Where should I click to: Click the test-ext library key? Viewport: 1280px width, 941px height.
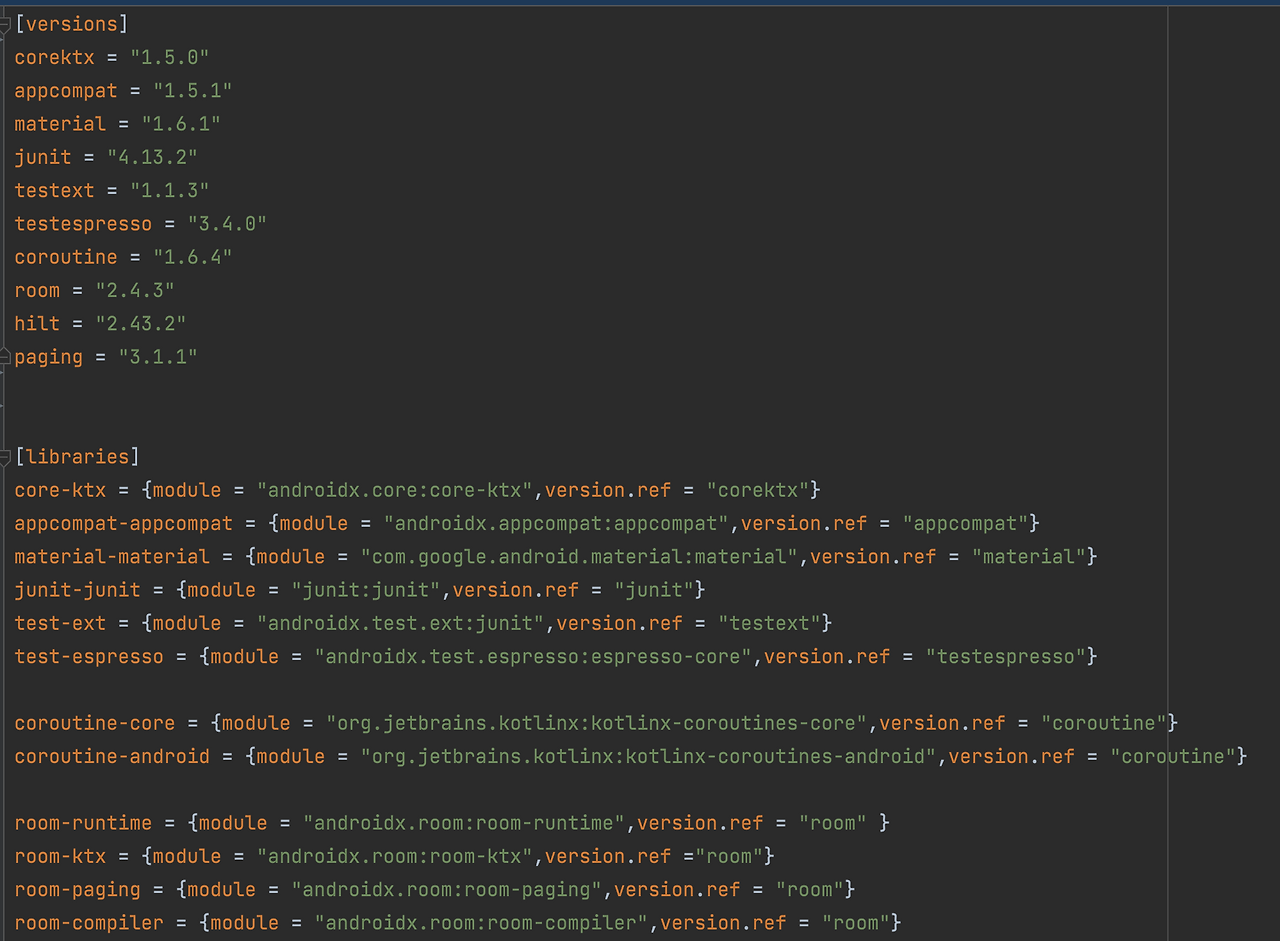coord(60,623)
